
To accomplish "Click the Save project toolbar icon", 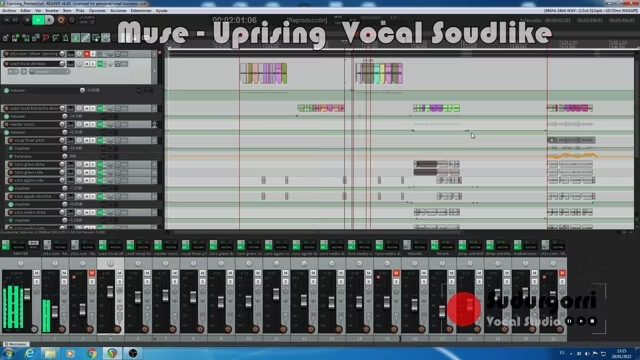I will click(25, 38).
